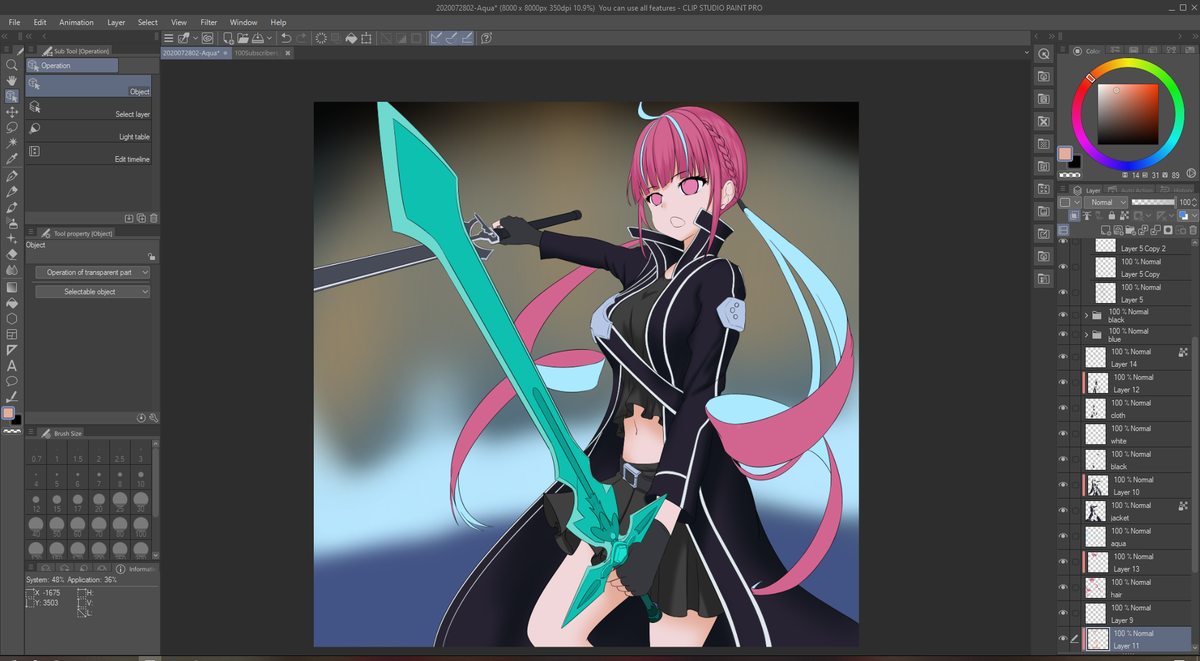Select the Eyedropper tool

(x=12, y=159)
